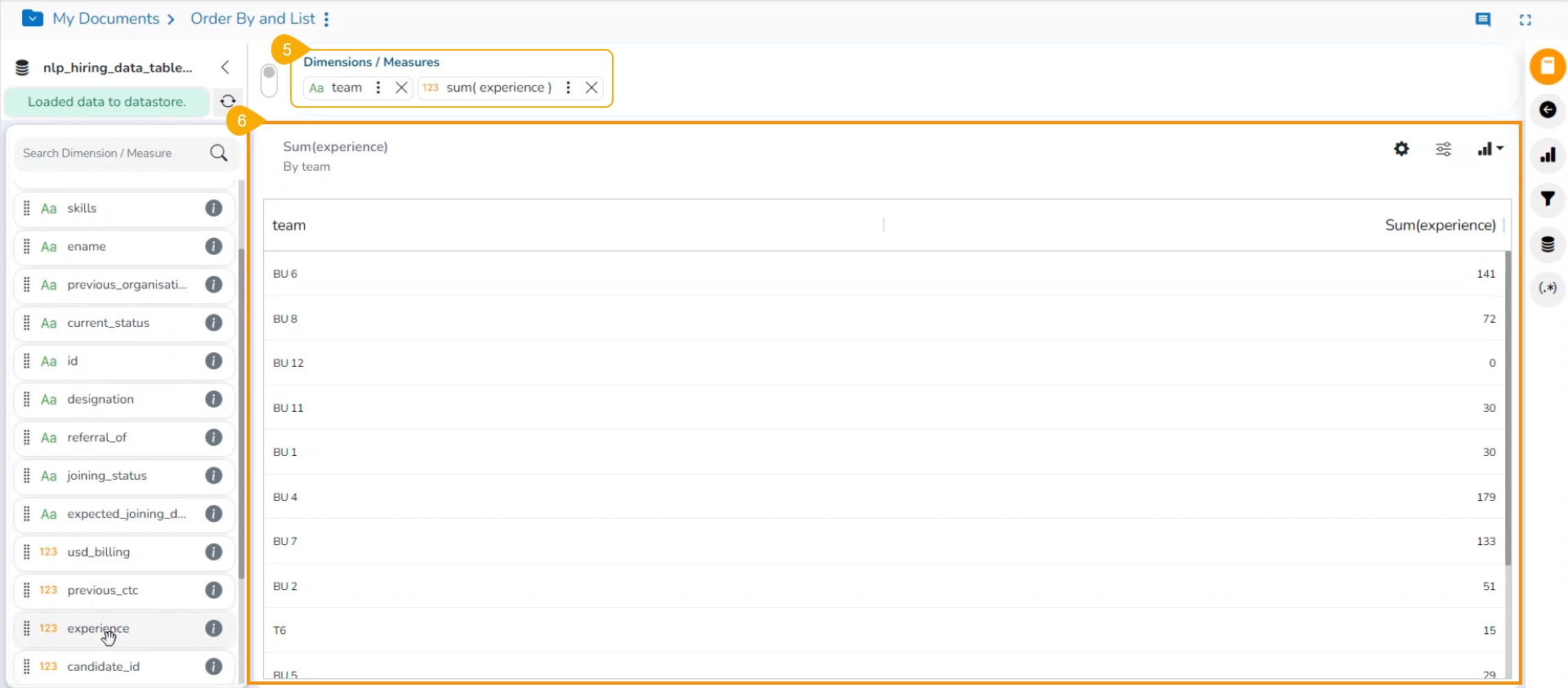Toggle the switch beside Dimensions / Measures
Viewport: 1568px width, 688px height.
click(x=270, y=80)
